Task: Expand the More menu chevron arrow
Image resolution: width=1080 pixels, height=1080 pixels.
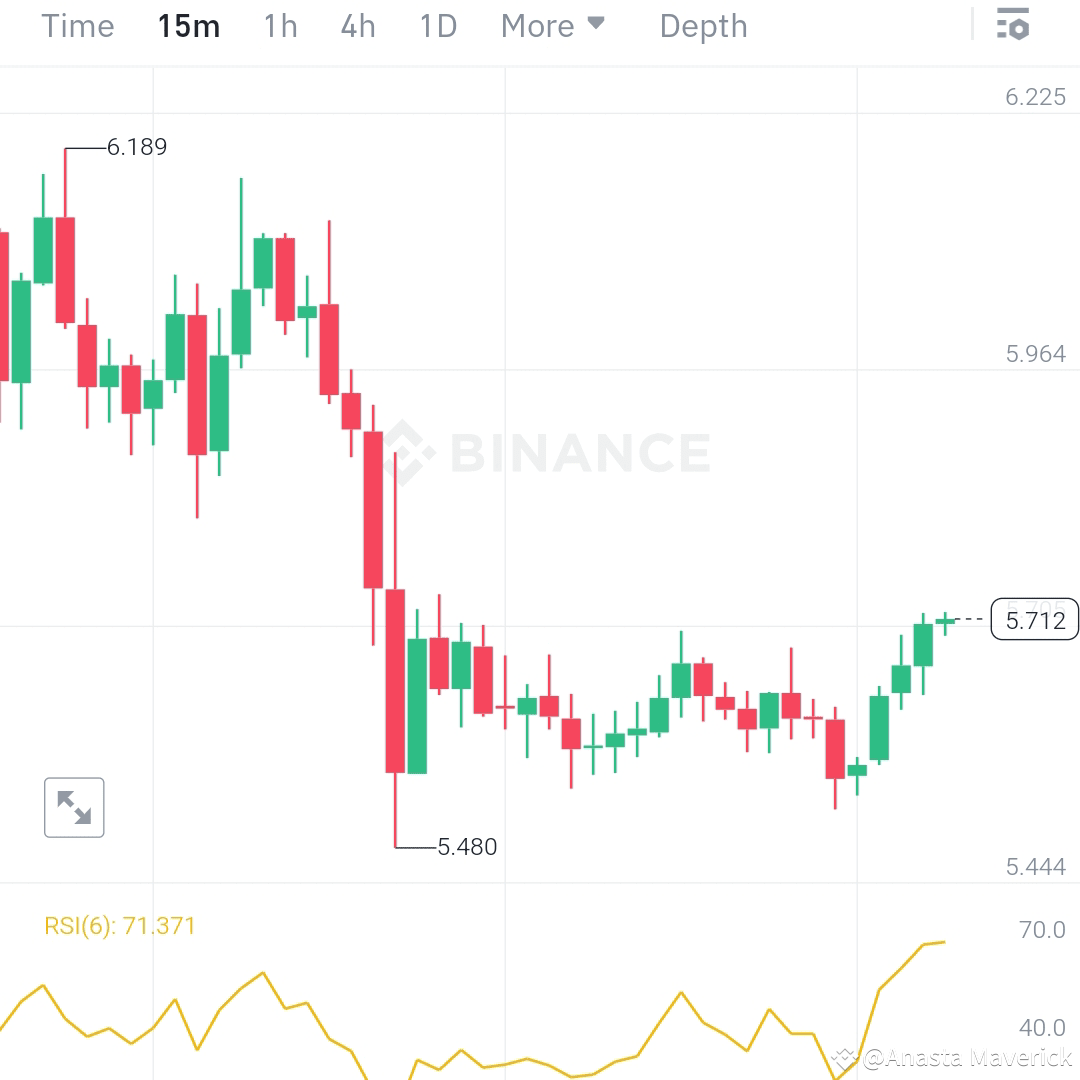Action: click(x=597, y=24)
